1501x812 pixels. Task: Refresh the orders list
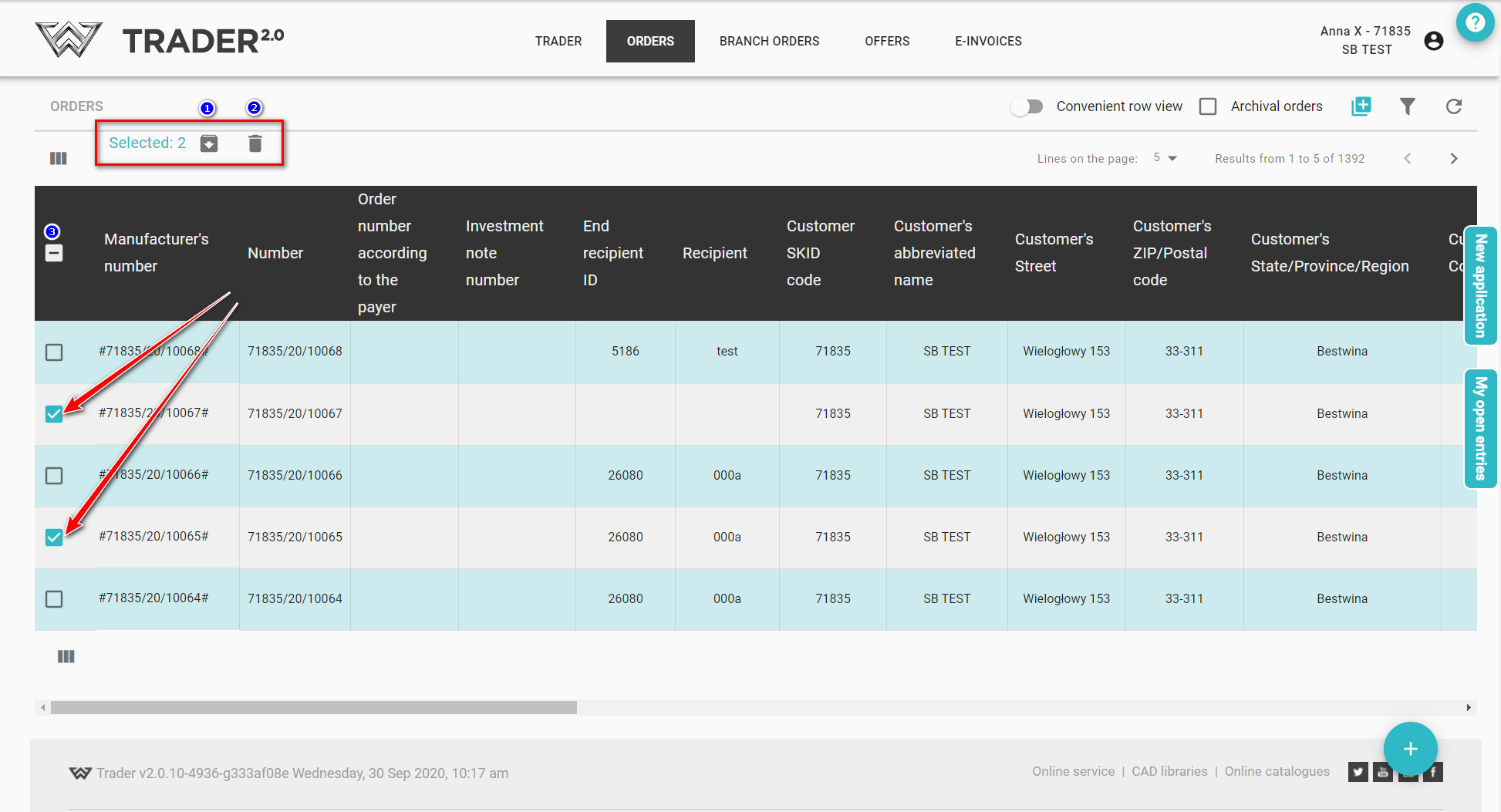point(1453,106)
